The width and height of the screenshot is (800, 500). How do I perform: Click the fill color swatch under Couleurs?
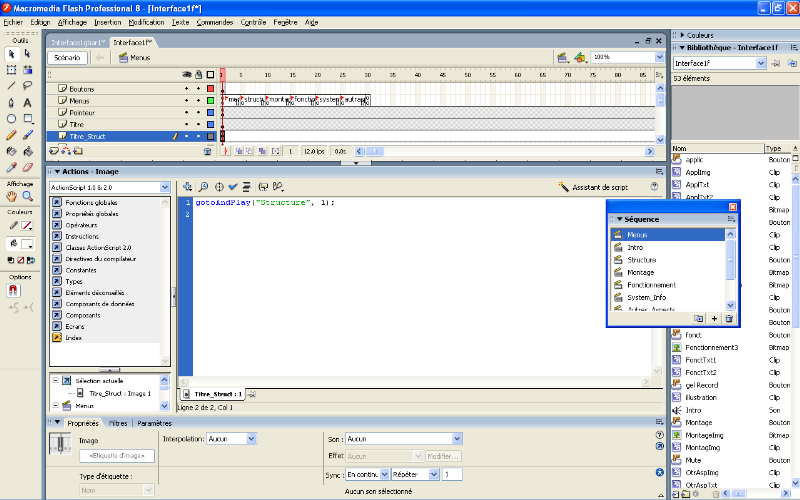coord(27,243)
